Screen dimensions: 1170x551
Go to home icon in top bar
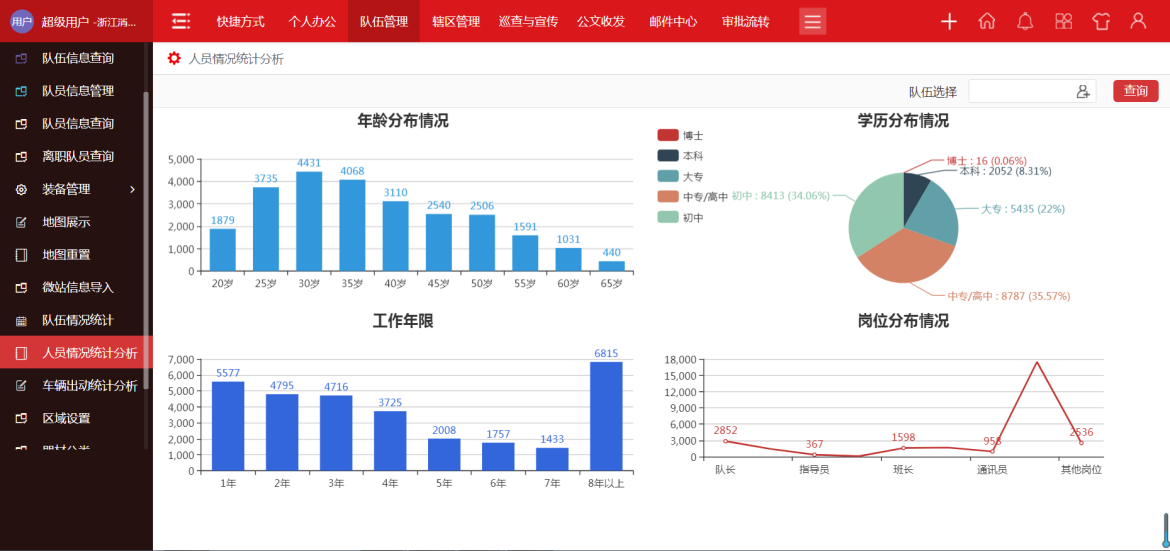coord(987,21)
